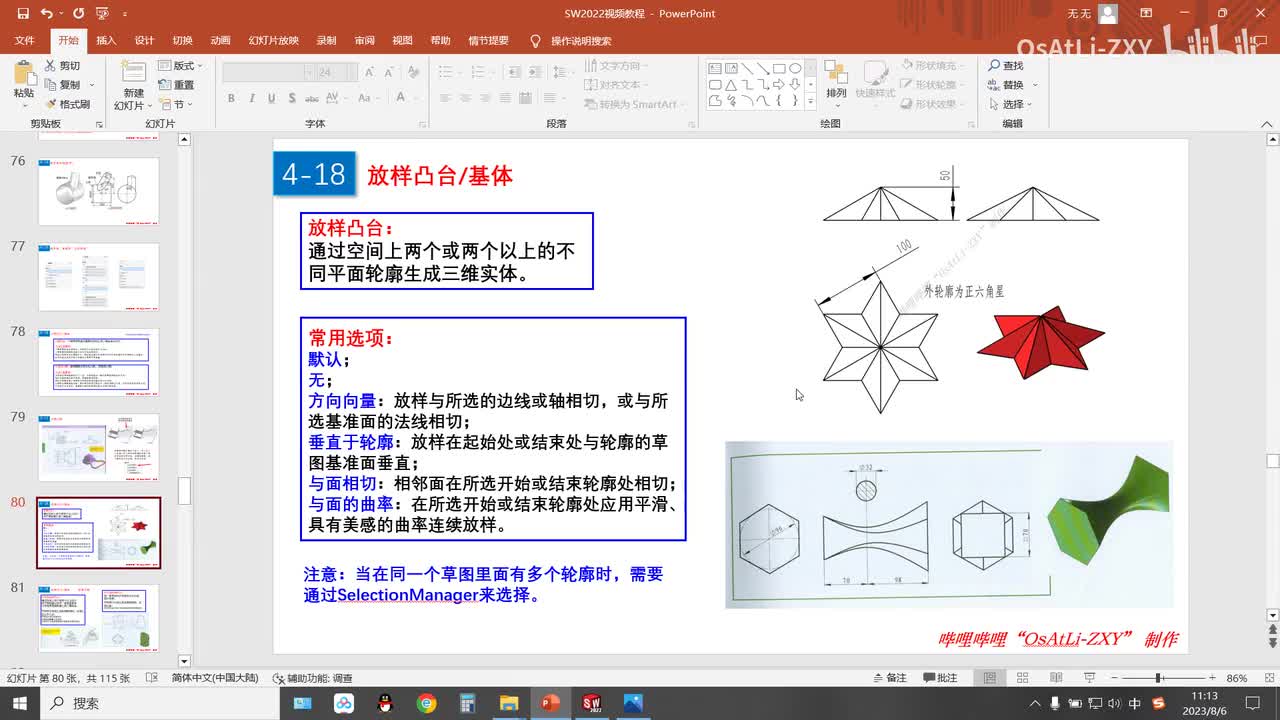Open Section (节) dropdown
Image resolution: width=1280 pixels, height=720 pixels.
pyautogui.click(x=176, y=104)
